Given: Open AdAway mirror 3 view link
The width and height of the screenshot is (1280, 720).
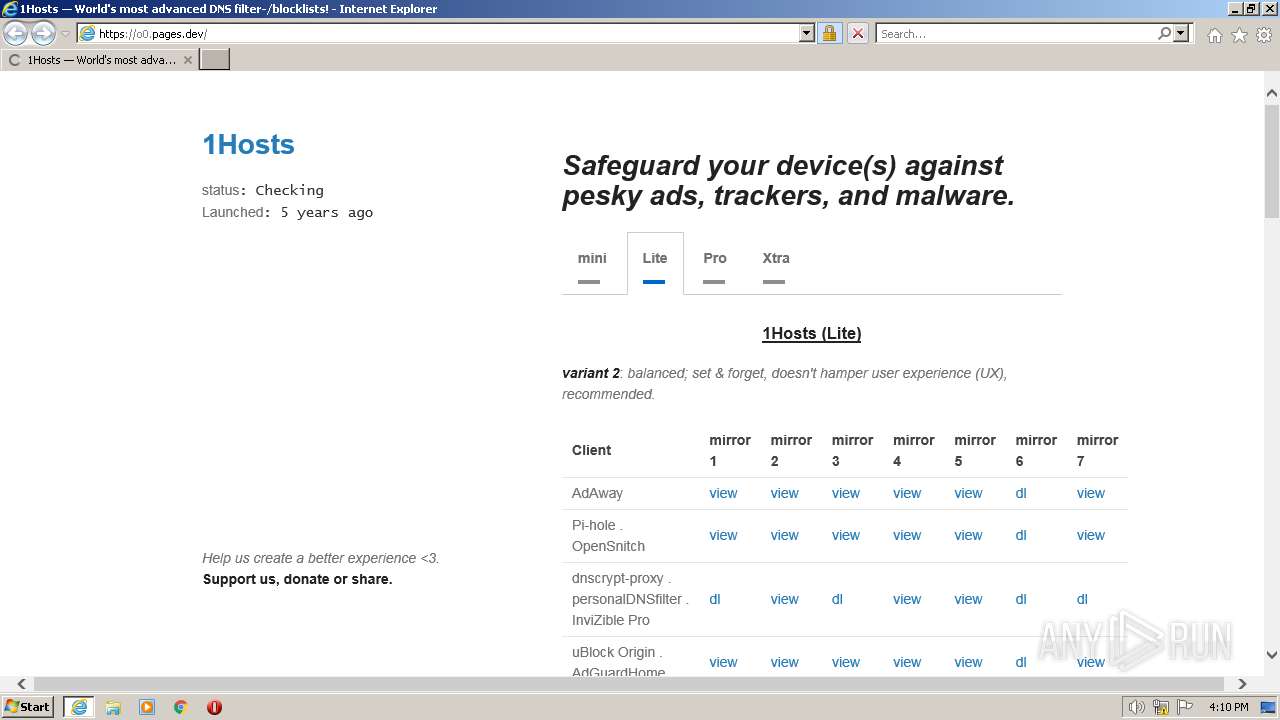Looking at the screenshot, I should [x=845, y=493].
